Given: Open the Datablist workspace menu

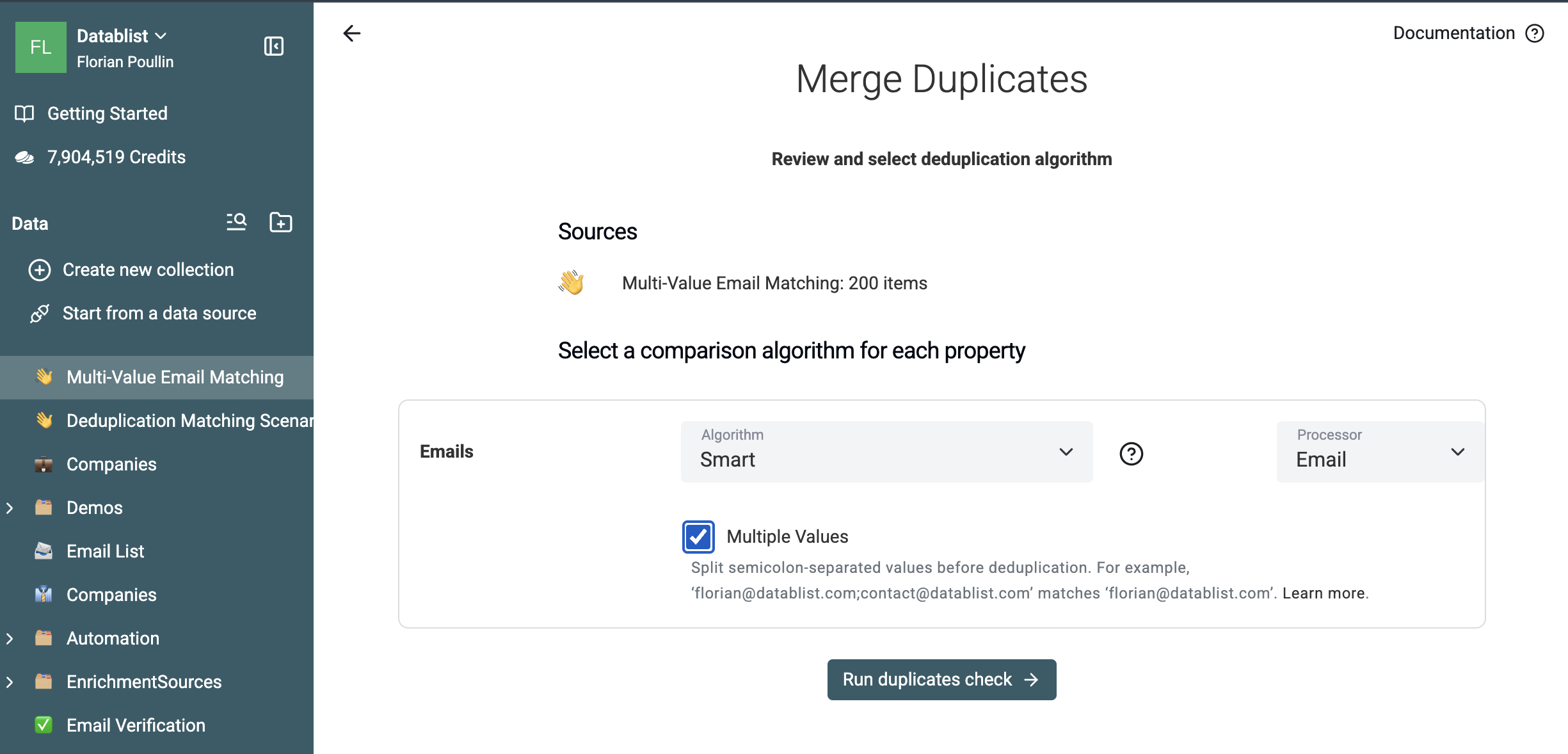Looking at the screenshot, I should (x=122, y=36).
